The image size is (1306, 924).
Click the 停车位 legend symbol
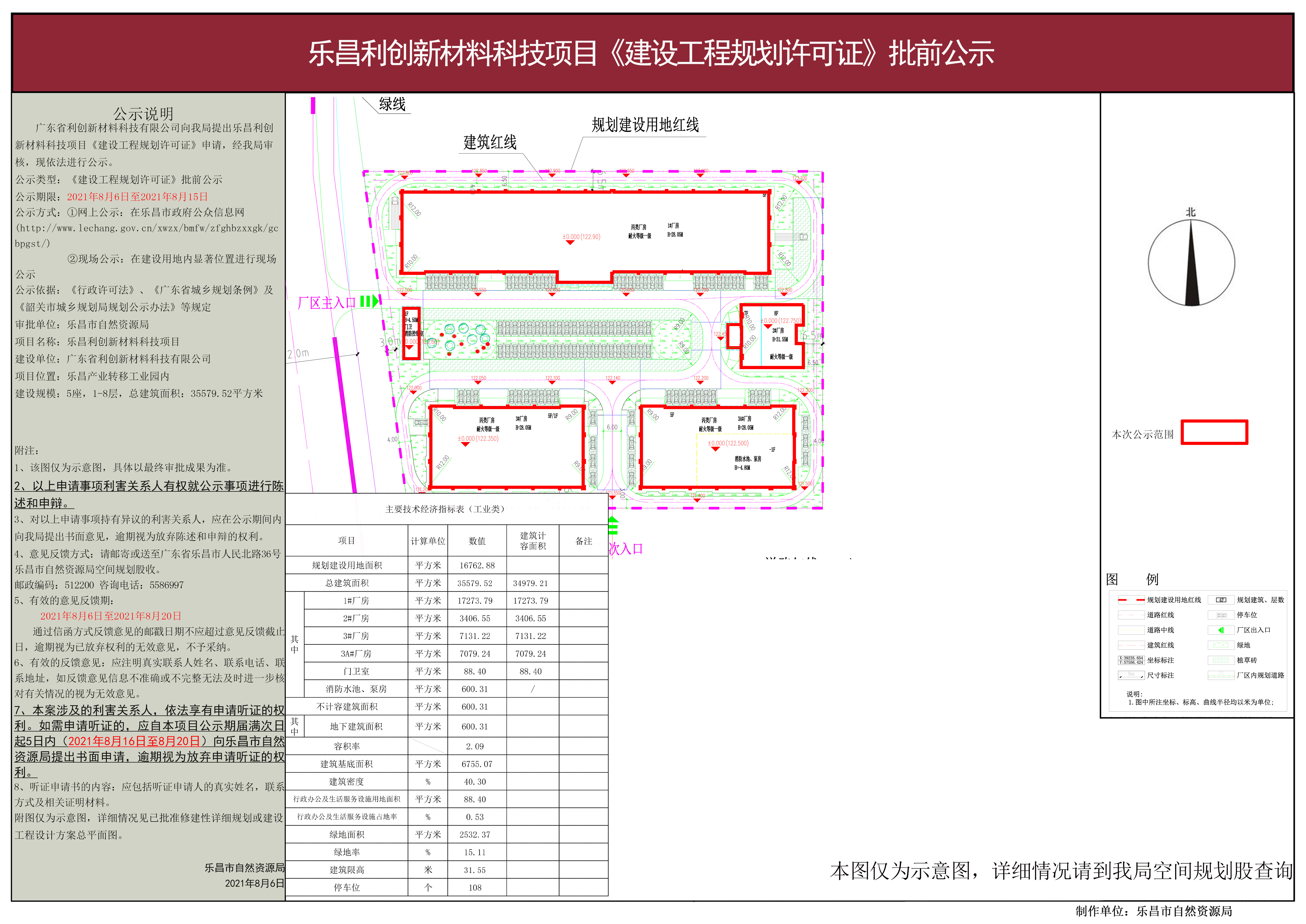[1221, 615]
